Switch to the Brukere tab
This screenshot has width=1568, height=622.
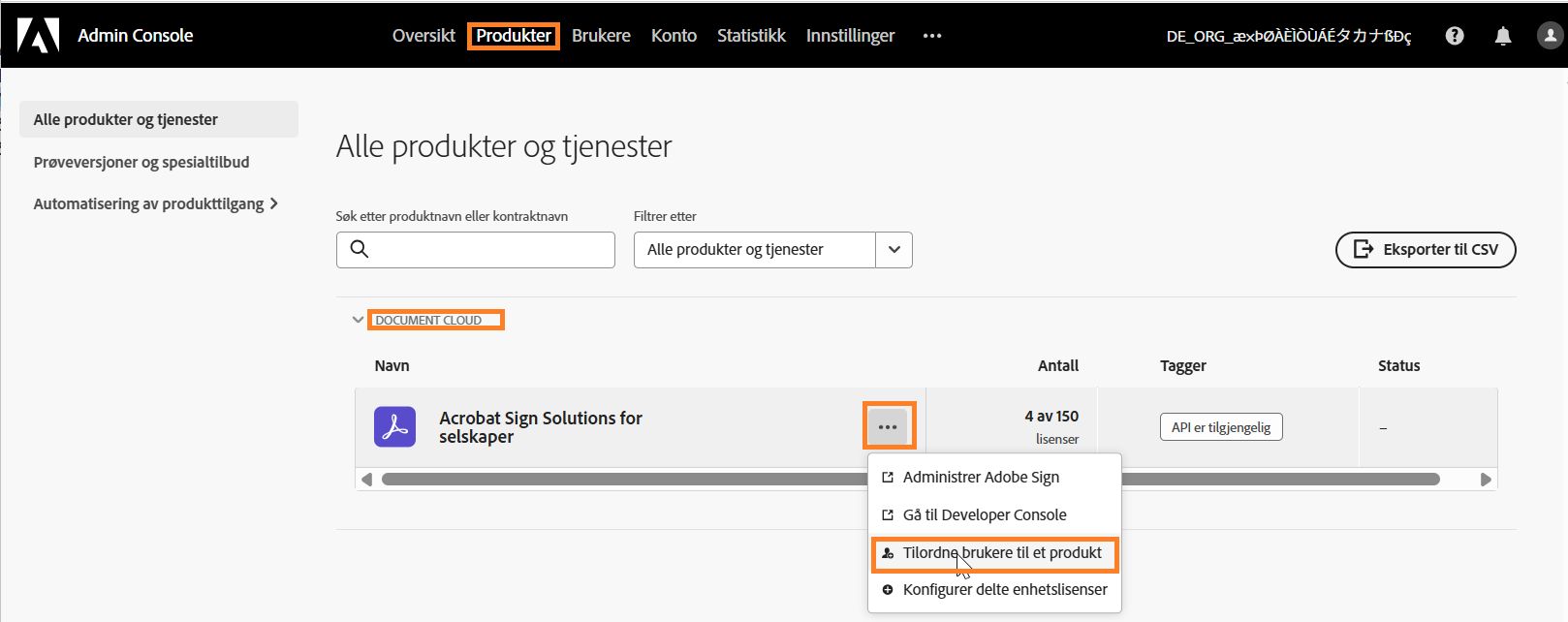pos(601,35)
